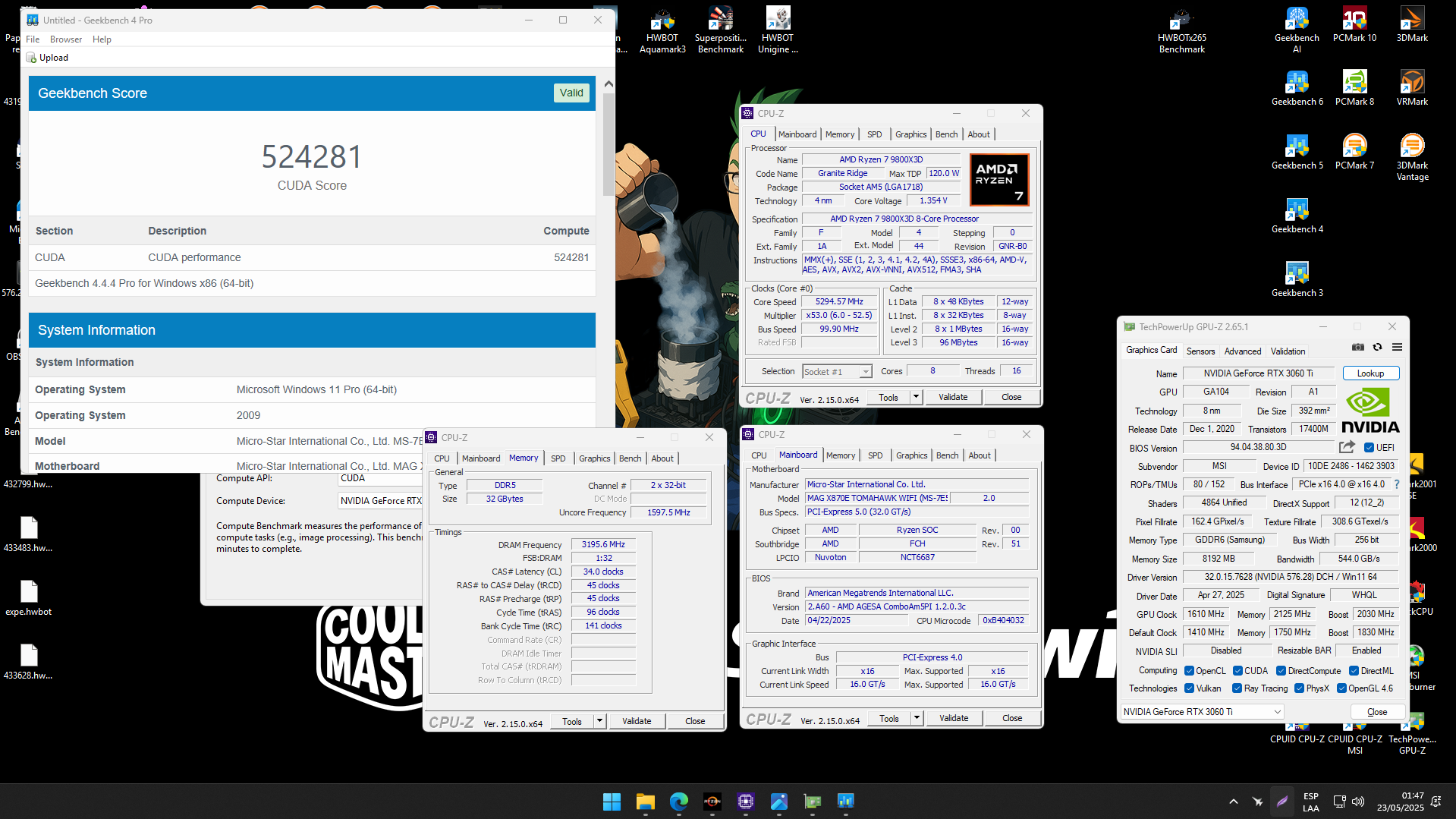Switch to Bench tab in CPU-Z CPU window
Image resolution: width=1456 pixels, height=819 pixels.
pyautogui.click(x=946, y=134)
